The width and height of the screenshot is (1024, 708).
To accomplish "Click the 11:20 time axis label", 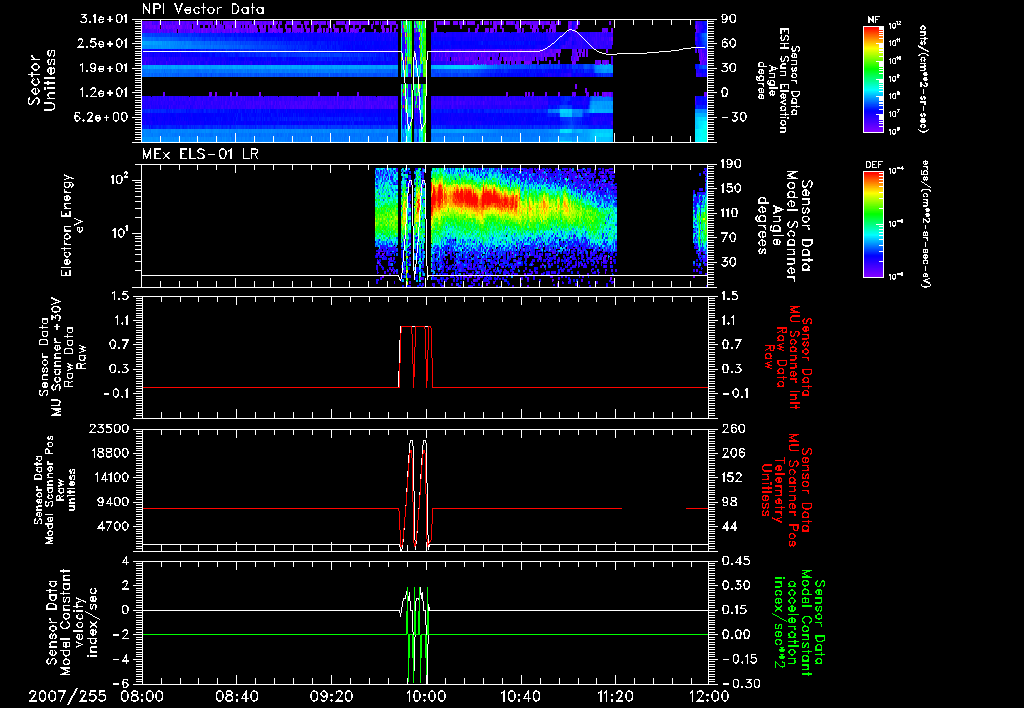I will 615,696.
